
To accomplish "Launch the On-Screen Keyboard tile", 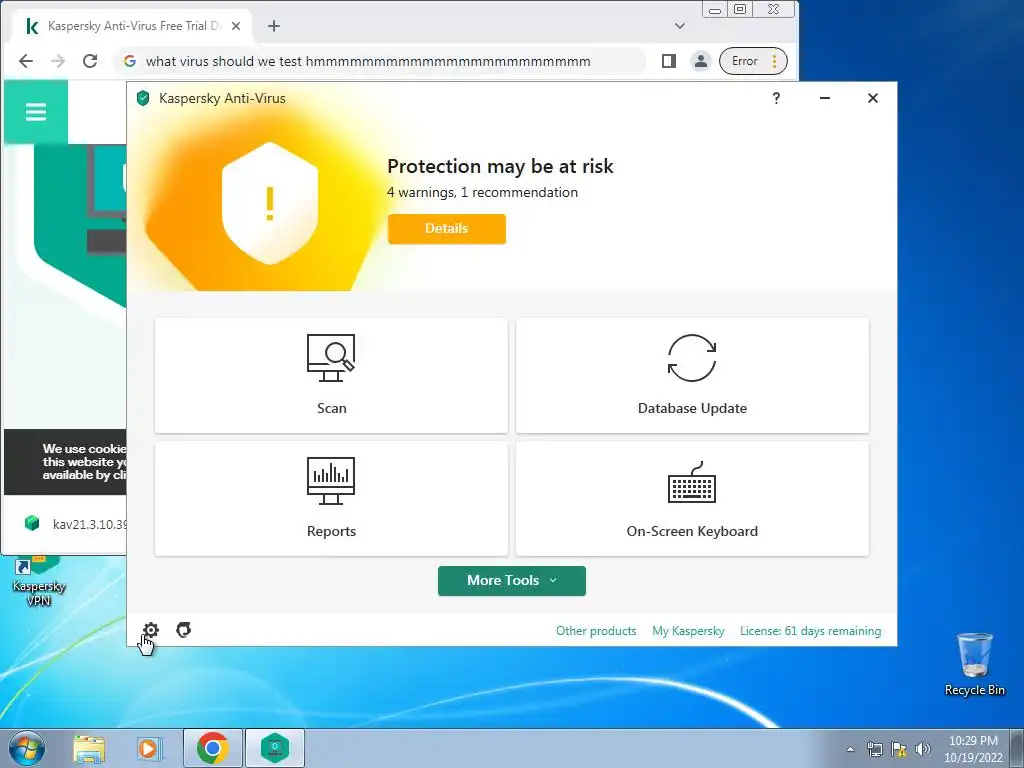I will click(692, 498).
